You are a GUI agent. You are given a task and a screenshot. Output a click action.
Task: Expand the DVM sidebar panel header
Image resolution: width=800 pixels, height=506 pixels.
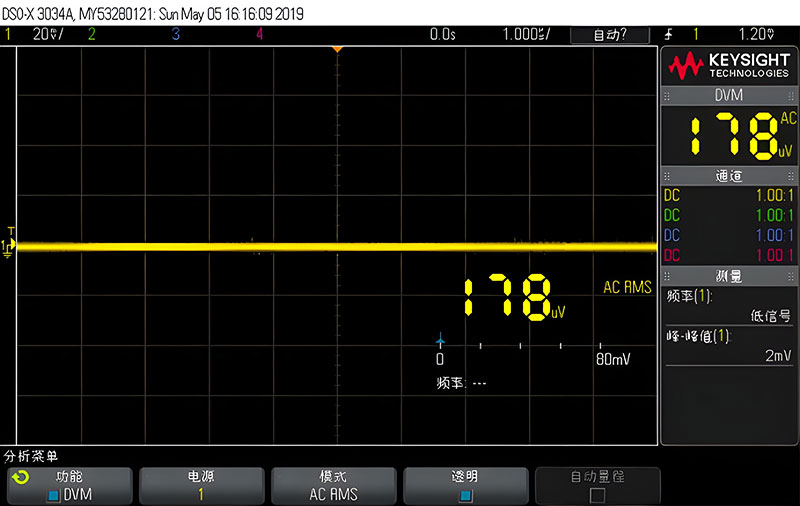(729, 95)
